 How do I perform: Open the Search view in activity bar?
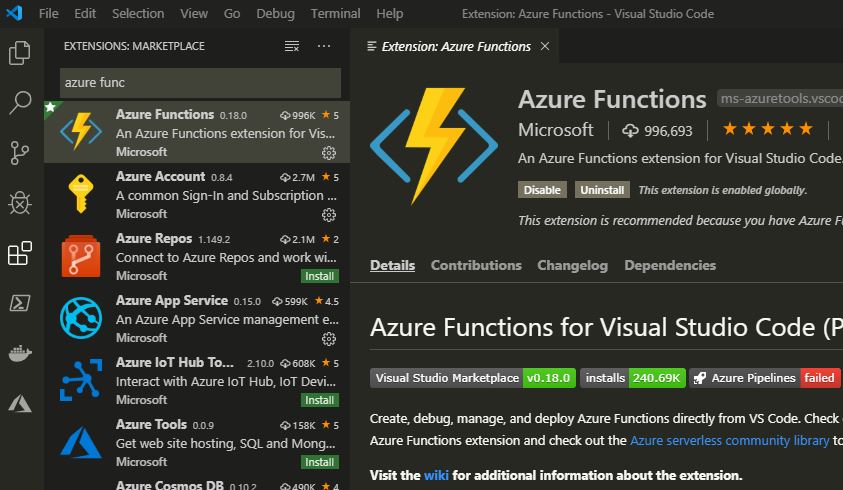(20, 103)
